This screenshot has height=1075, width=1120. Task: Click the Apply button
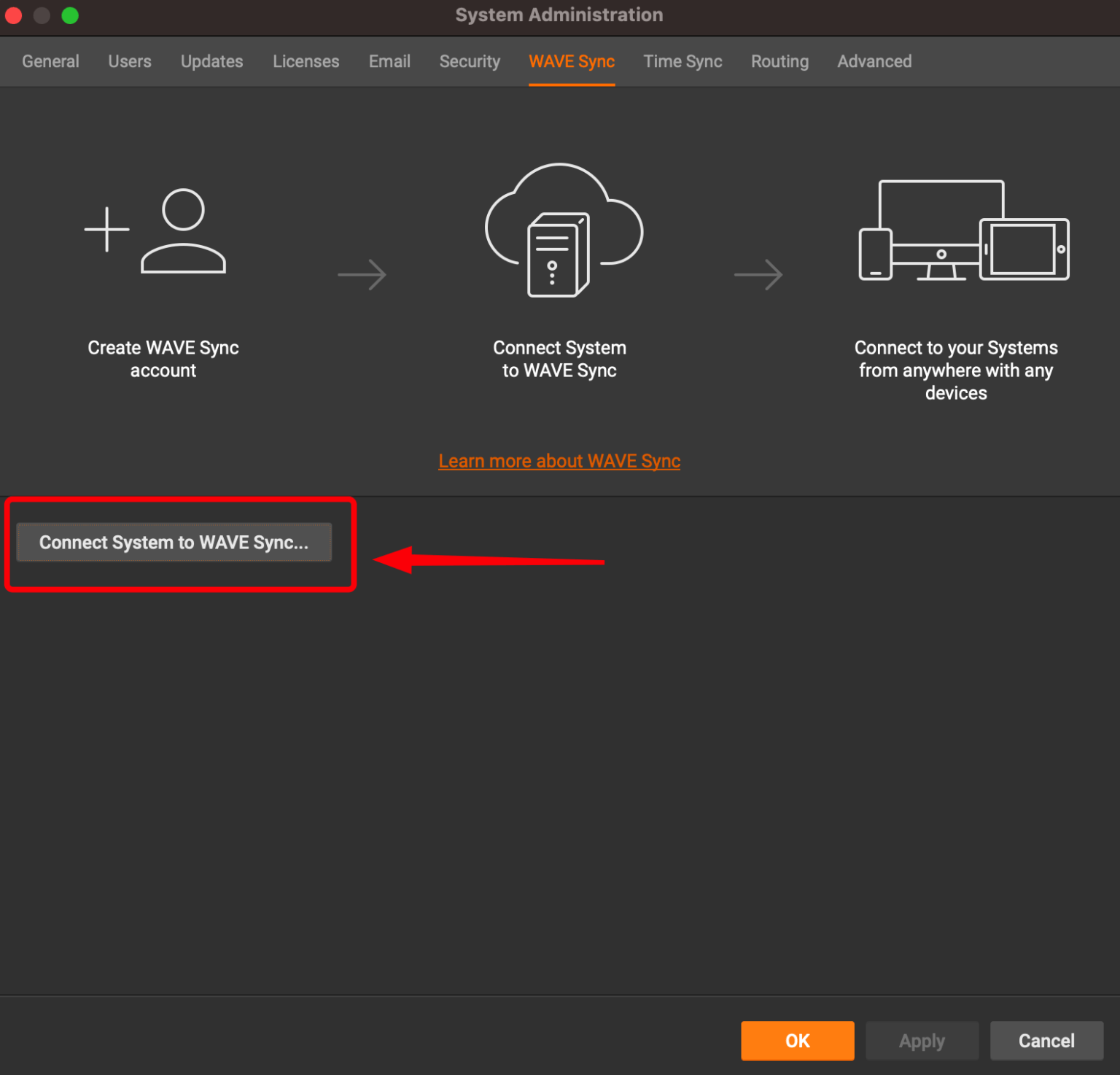click(922, 1041)
